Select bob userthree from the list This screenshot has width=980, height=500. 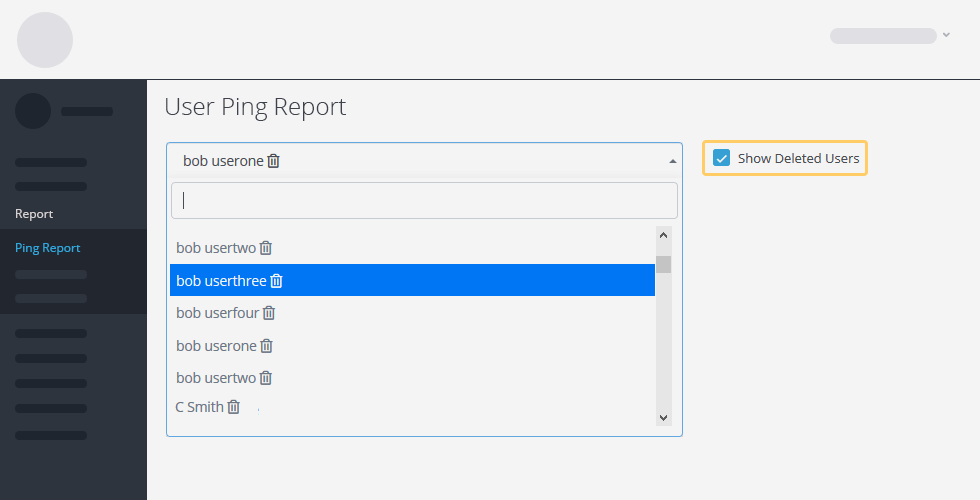point(412,280)
